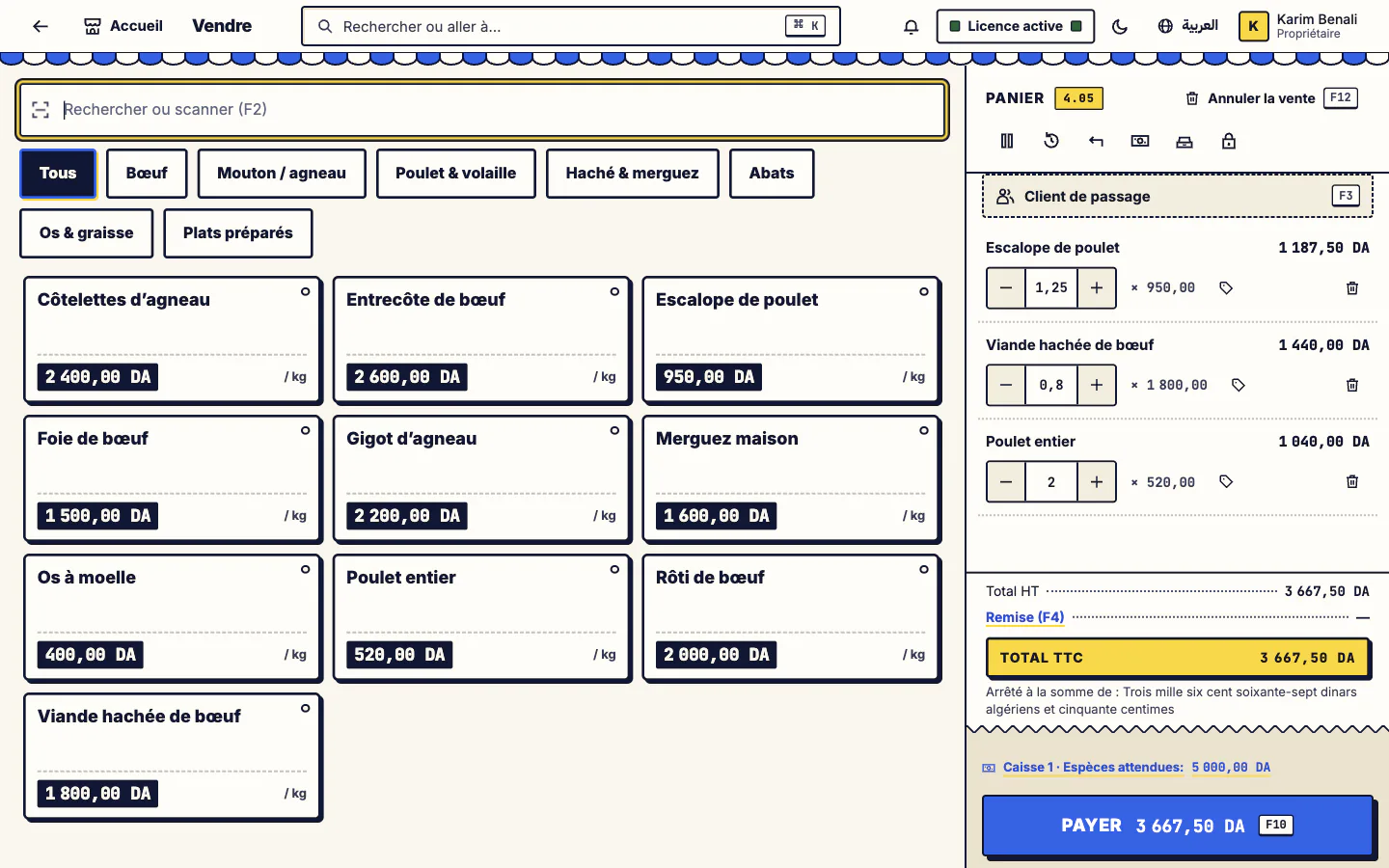Switch language to العربية

point(1187,26)
